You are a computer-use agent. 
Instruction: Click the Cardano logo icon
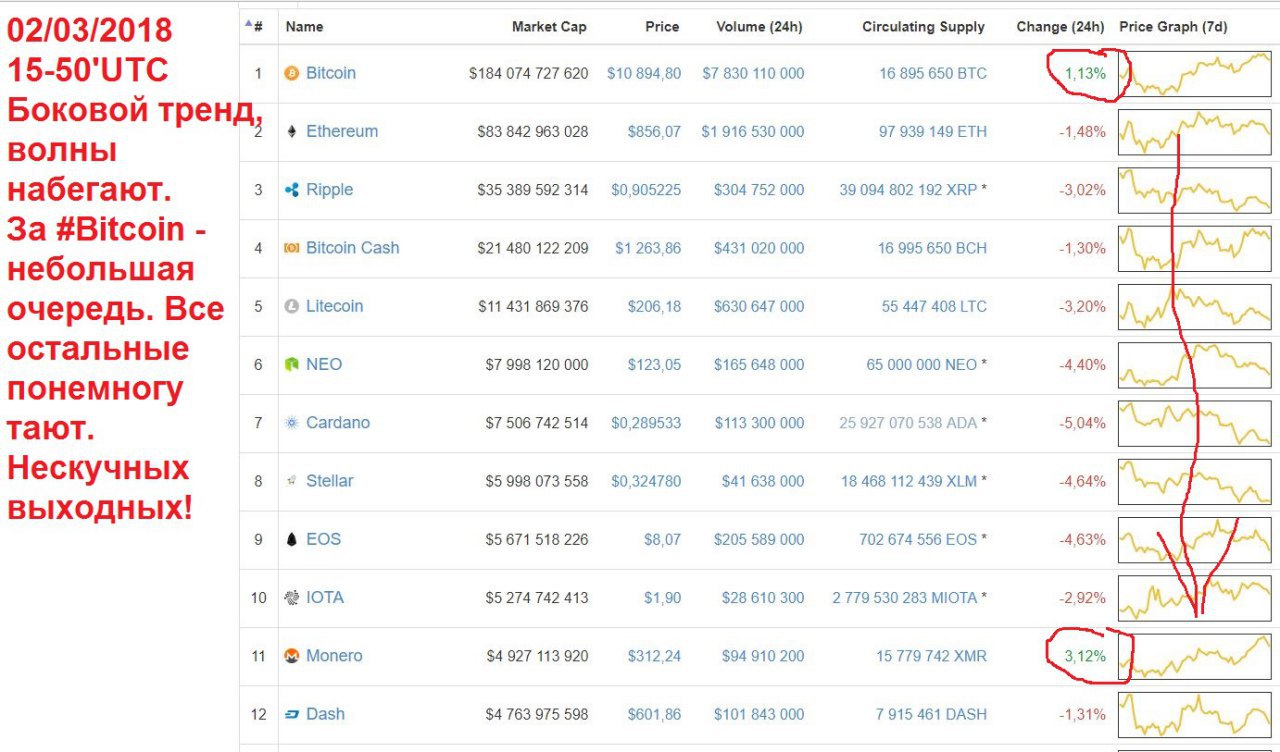tap(292, 423)
